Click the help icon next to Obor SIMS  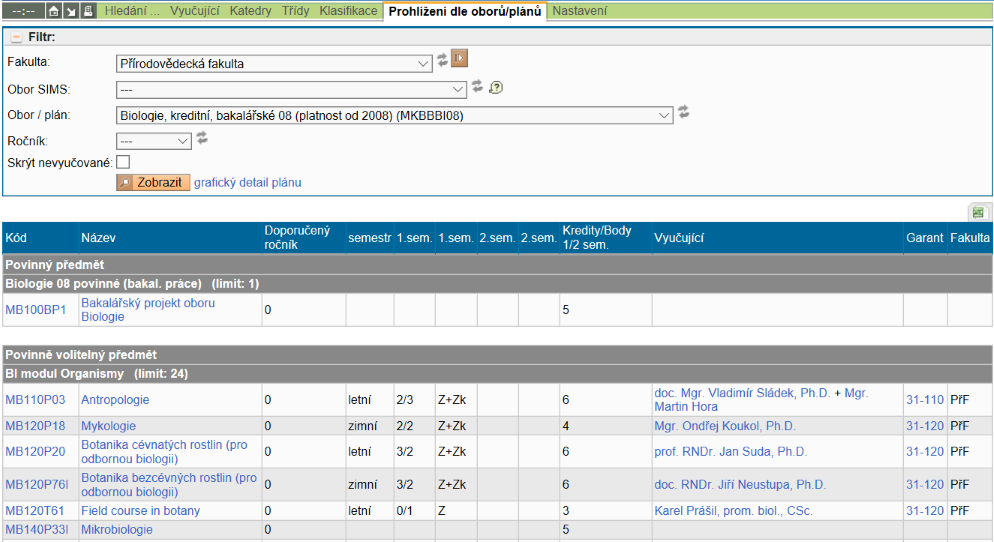pos(495,87)
